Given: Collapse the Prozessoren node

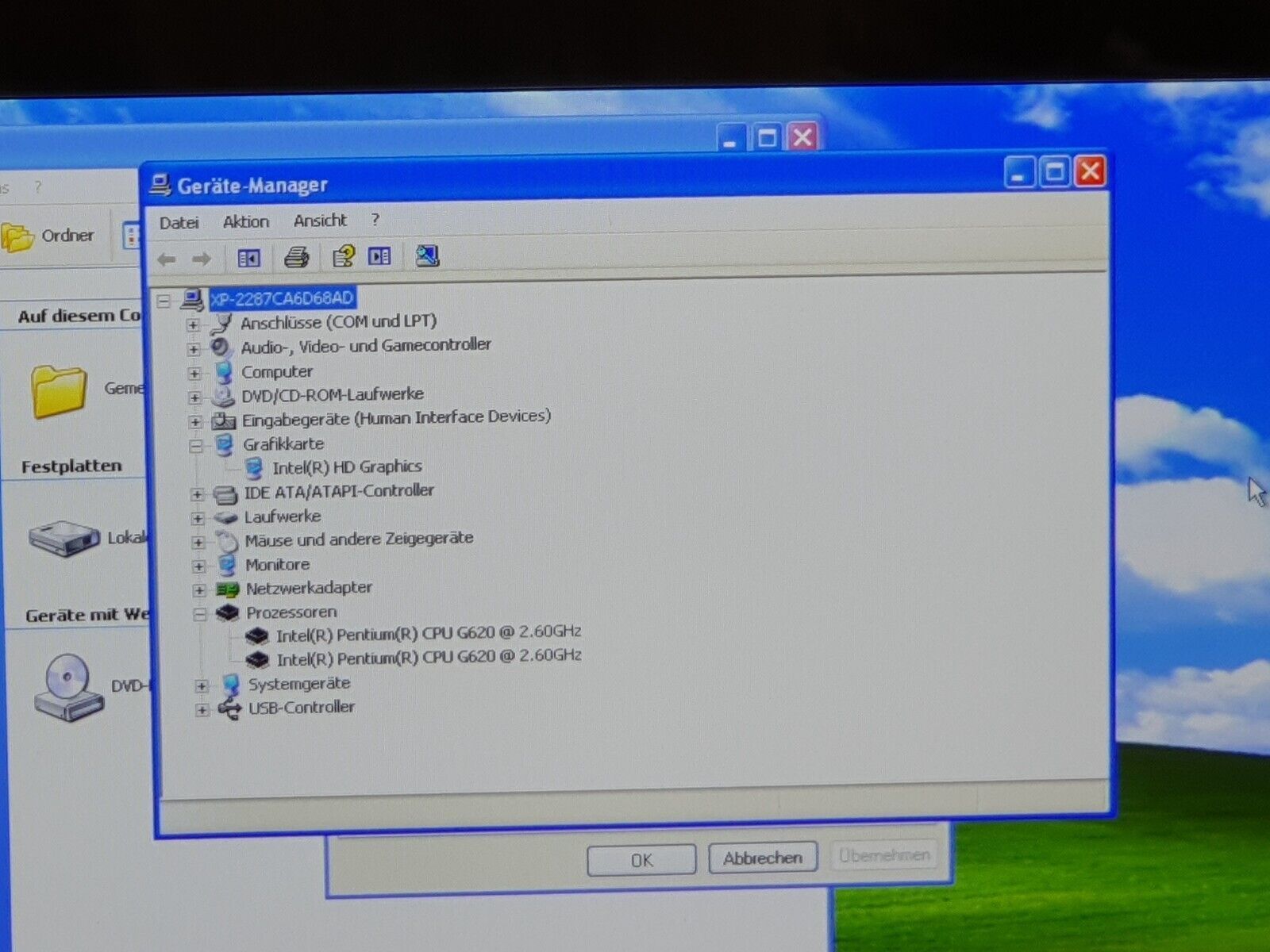Looking at the screenshot, I should (200, 614).
